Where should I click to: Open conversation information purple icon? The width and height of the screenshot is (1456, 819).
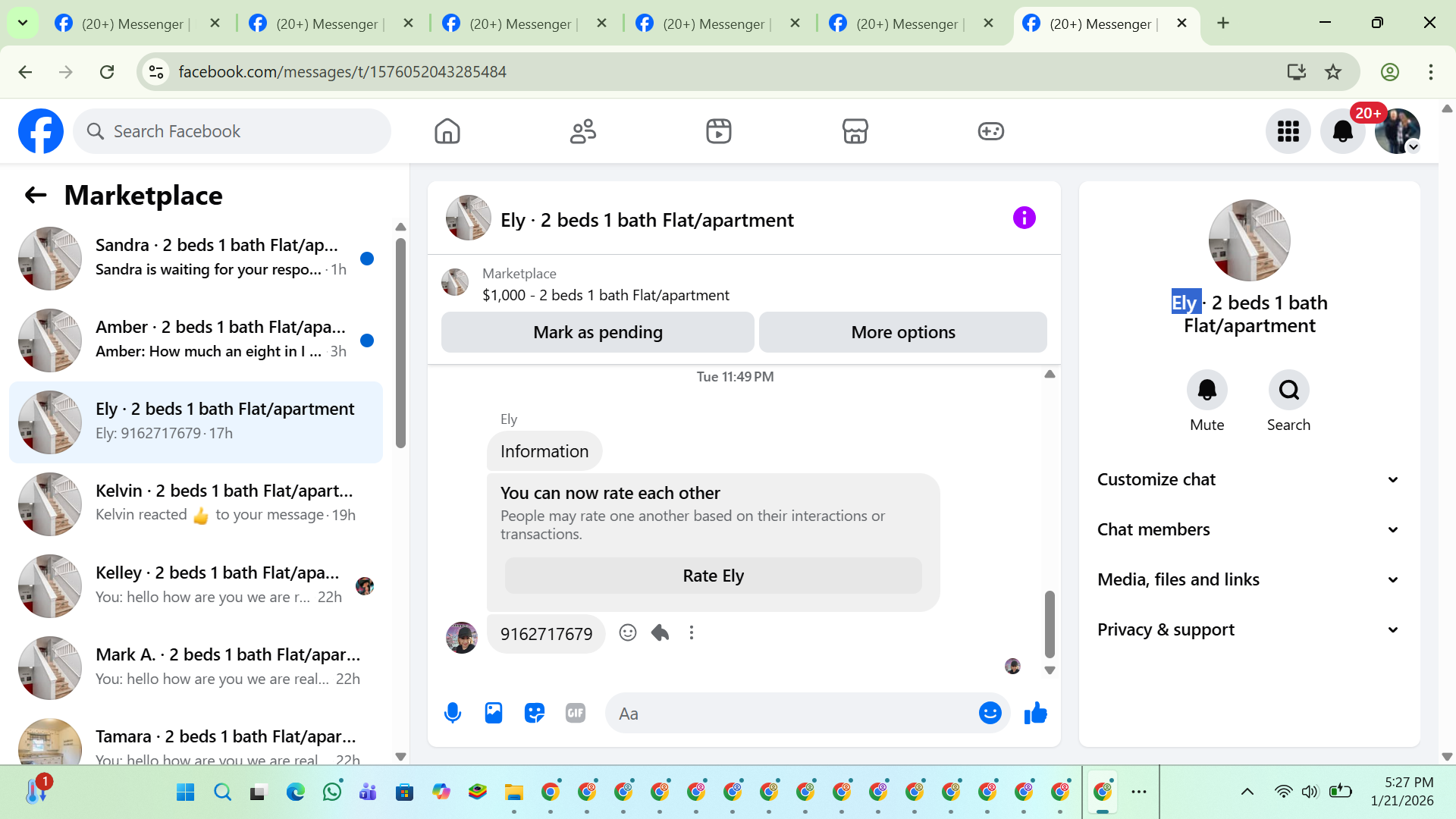pos(1024,218)
